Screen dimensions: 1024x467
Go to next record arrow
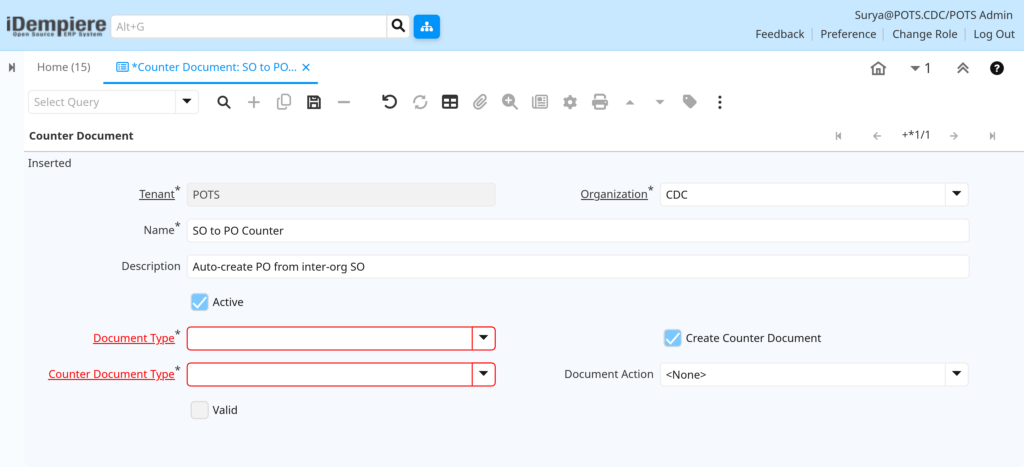coord(953,136)
